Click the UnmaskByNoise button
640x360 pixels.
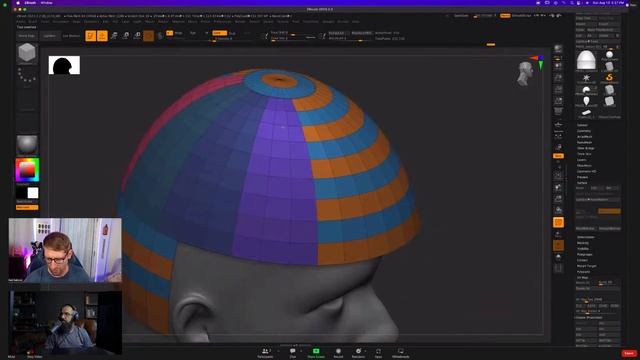pos(609,229)
